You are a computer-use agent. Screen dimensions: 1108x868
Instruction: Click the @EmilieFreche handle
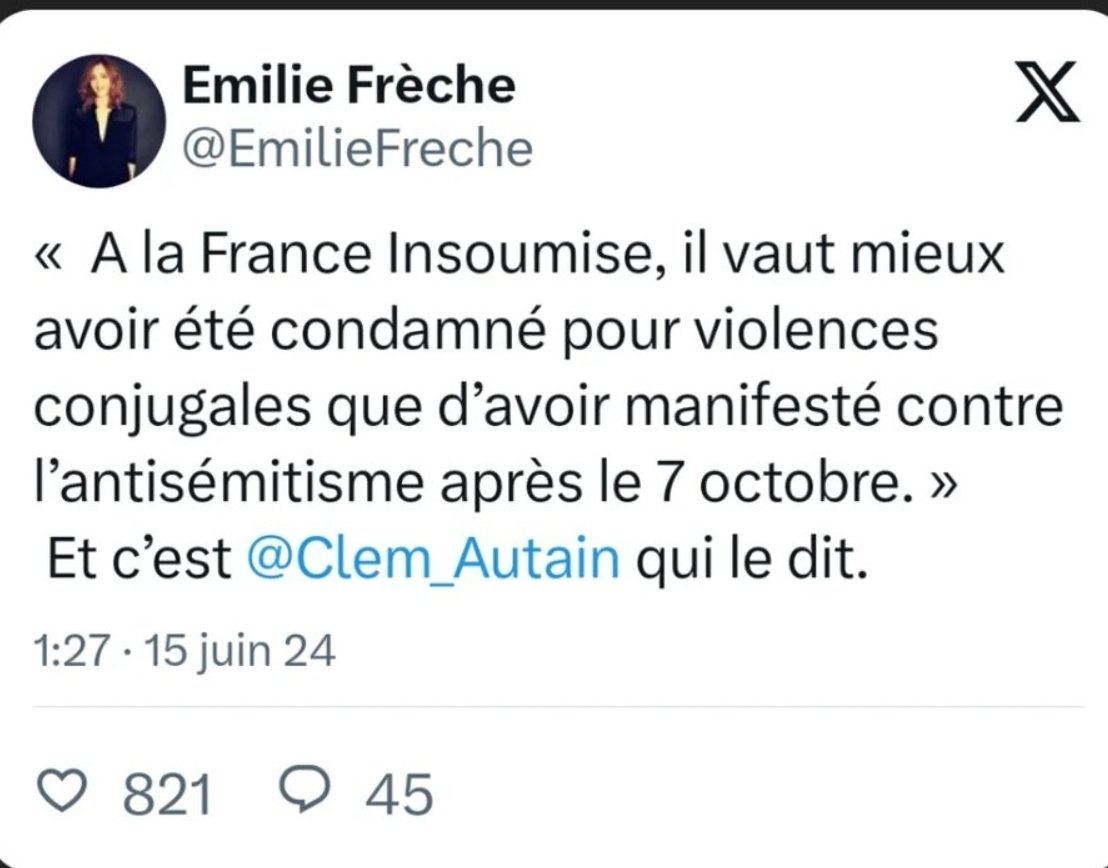(358, 149)
